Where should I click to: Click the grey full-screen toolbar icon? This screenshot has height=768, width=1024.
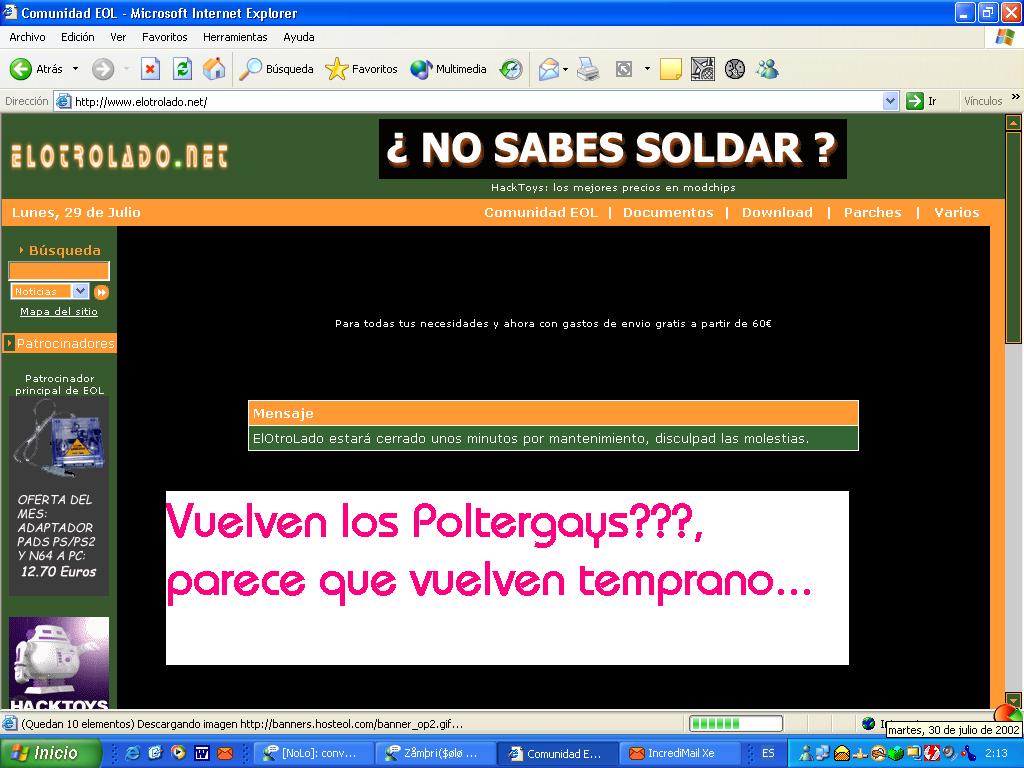click(624, 69)
